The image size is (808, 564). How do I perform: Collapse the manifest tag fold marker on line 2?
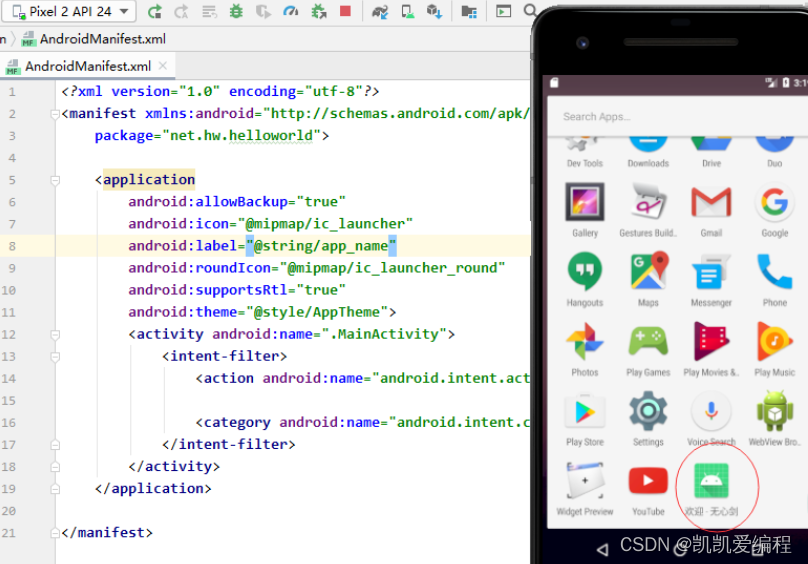tap(55, 114)
